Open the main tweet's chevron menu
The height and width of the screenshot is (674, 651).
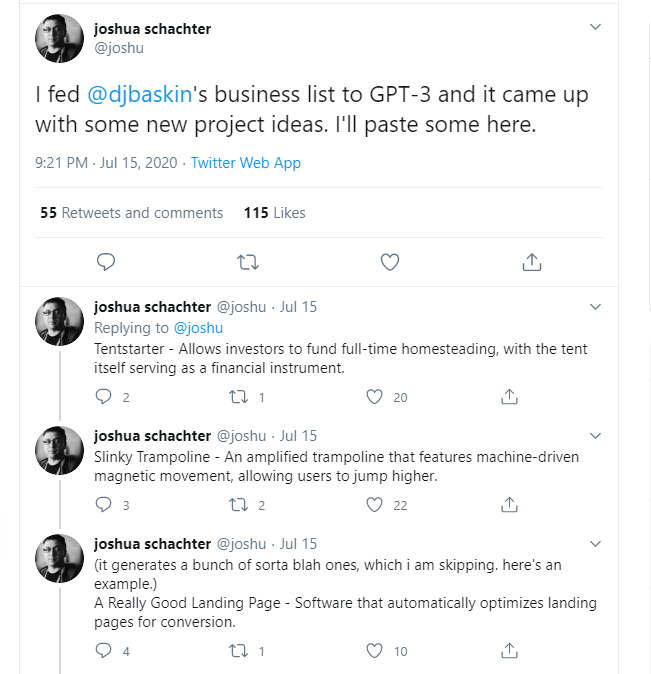pyautogui.click(x=596, y=26)
